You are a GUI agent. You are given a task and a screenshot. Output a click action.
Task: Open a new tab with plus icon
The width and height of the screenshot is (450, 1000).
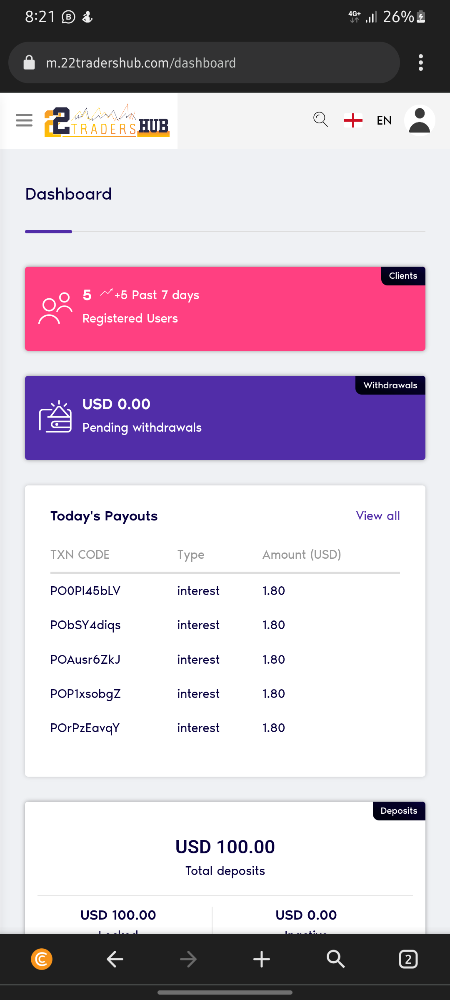[x=262, y=959]
